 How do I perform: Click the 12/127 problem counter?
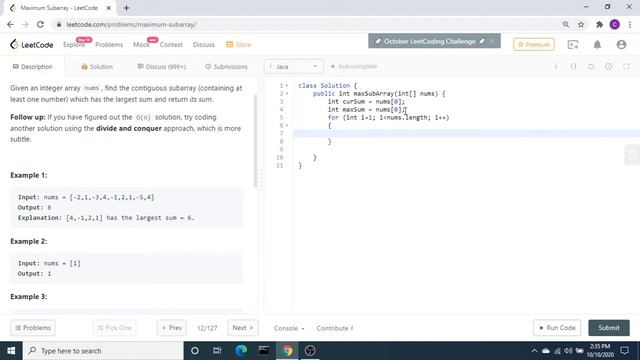pyautogui.click(x=207, y=328)
